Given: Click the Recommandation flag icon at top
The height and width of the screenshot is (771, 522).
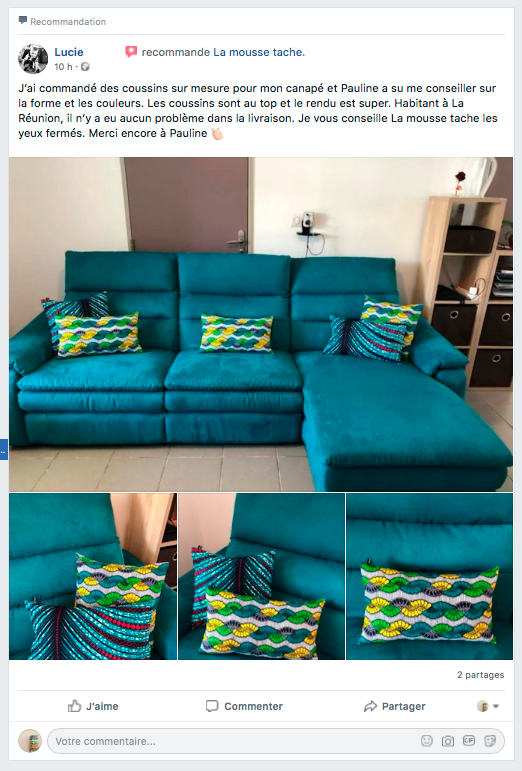Looking at the screenshot, I should [x=23, y=21].
